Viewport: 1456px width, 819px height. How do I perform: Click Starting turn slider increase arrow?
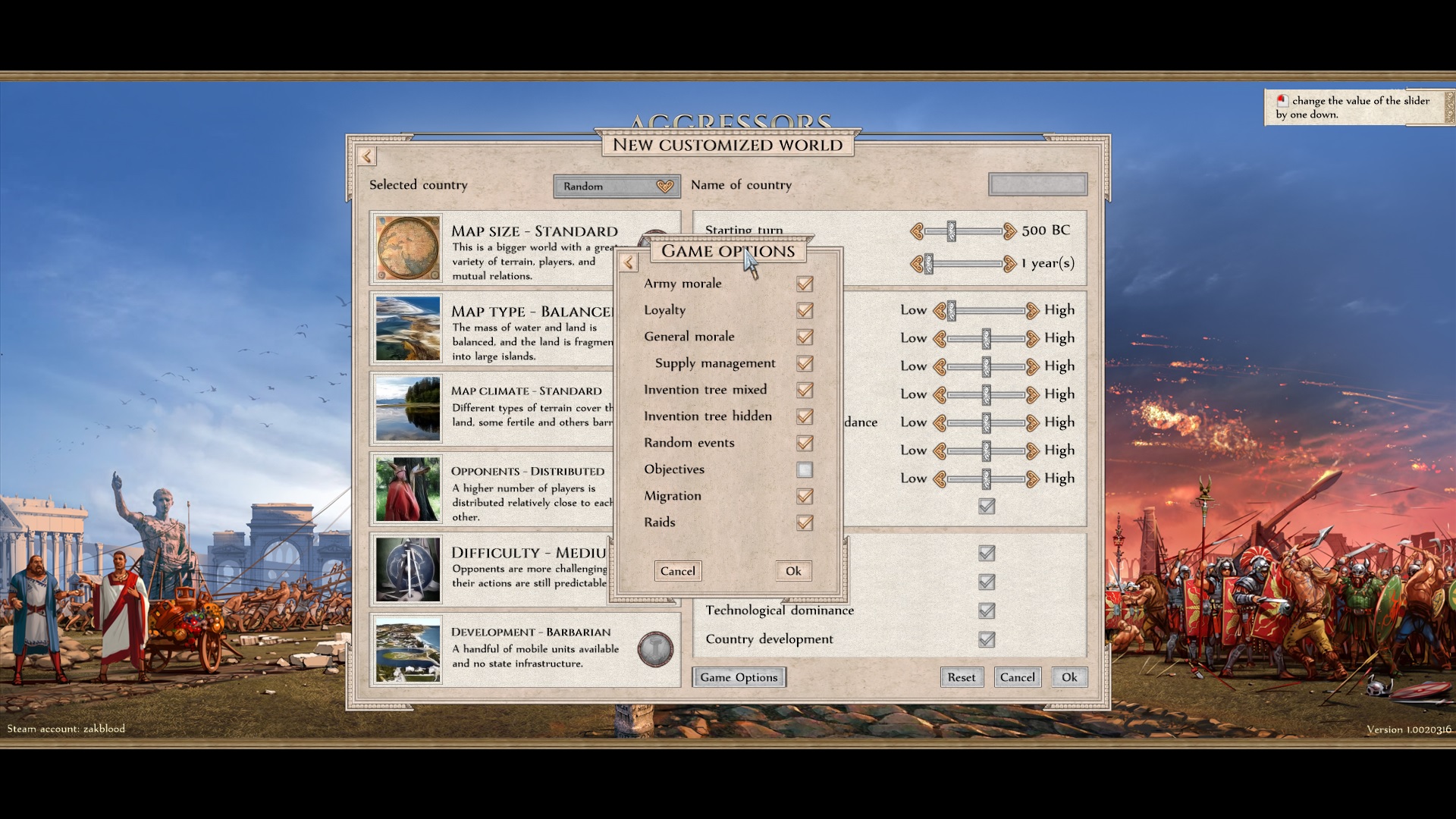point(1009,231)
